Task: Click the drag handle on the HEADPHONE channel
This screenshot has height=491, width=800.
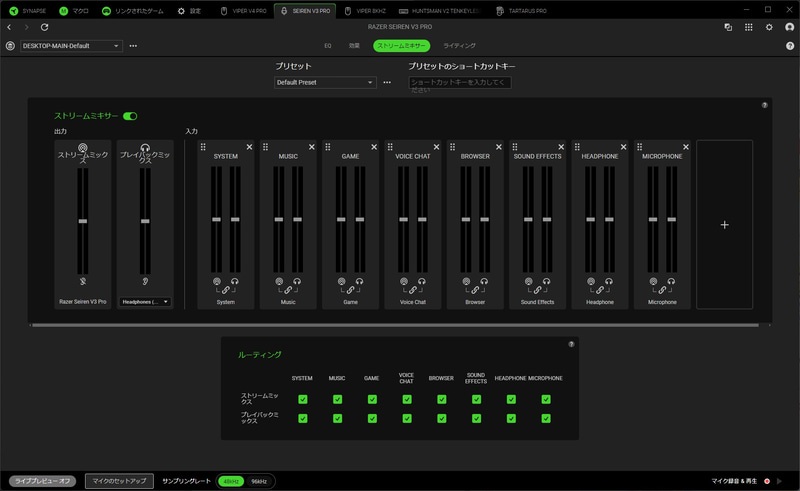Action: pos(577,147)
